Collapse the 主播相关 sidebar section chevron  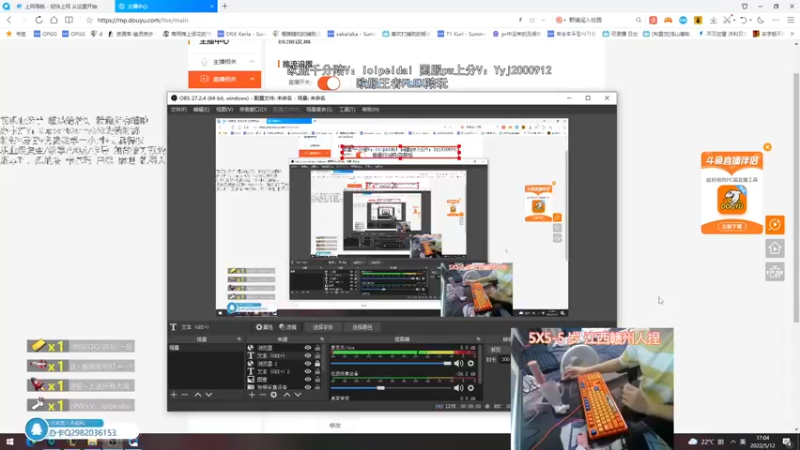tap(252, 62)
